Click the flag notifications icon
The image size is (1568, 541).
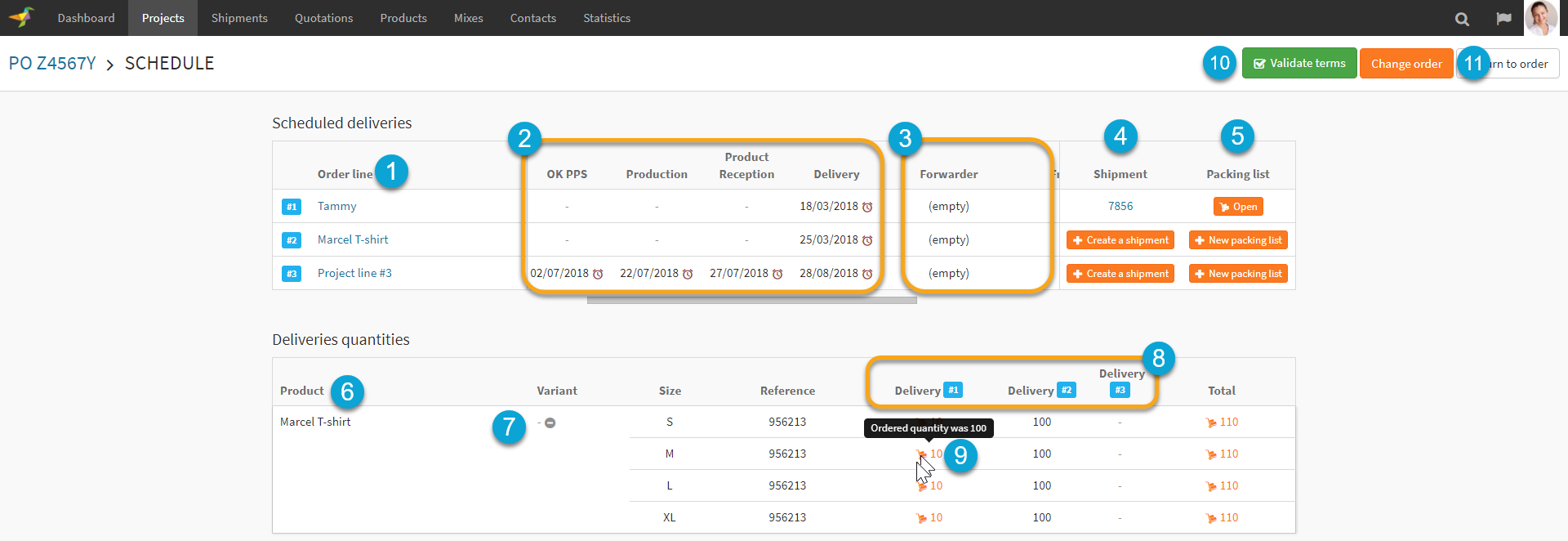tap(1503, 19)
